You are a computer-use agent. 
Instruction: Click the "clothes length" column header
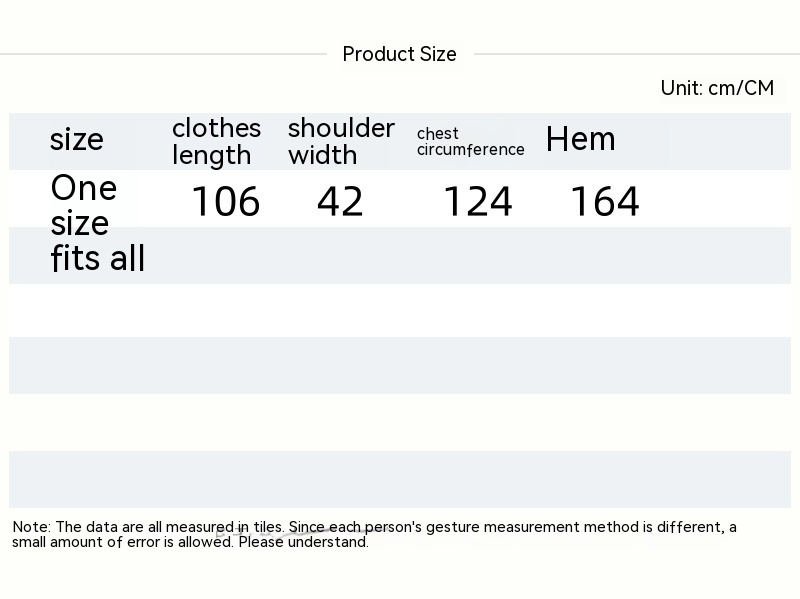[x=216, y=141]
